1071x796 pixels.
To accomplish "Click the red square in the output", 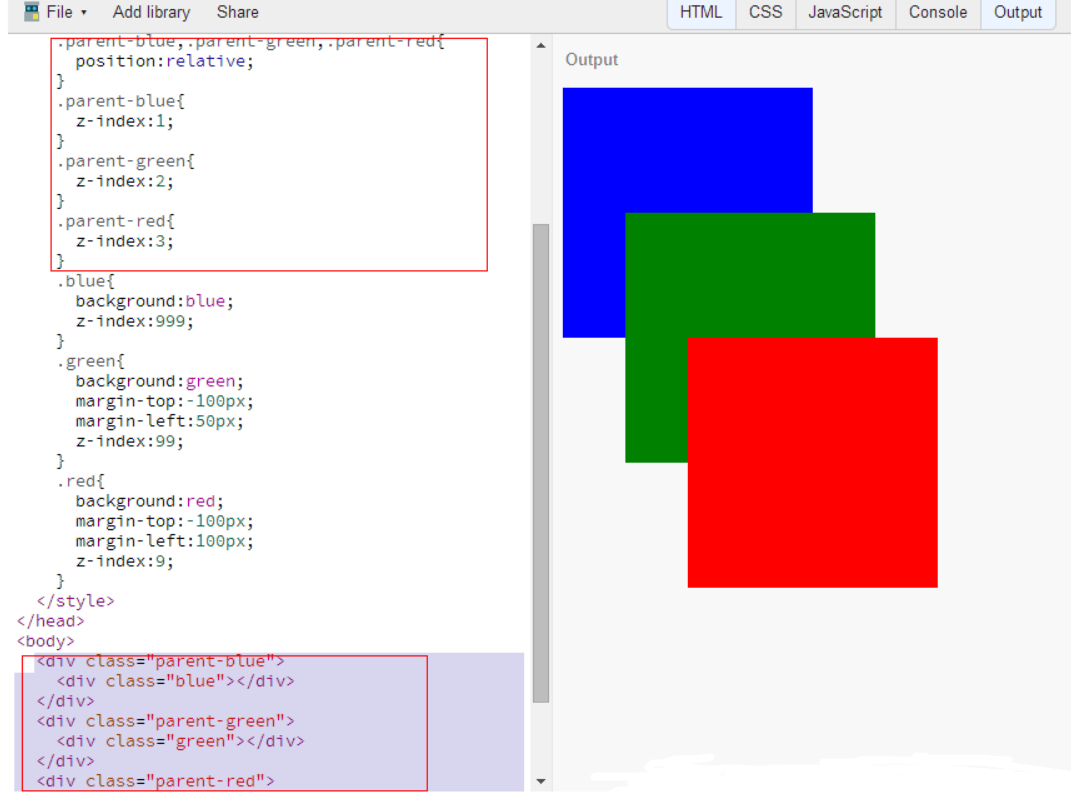I will (x=812, y=463).
